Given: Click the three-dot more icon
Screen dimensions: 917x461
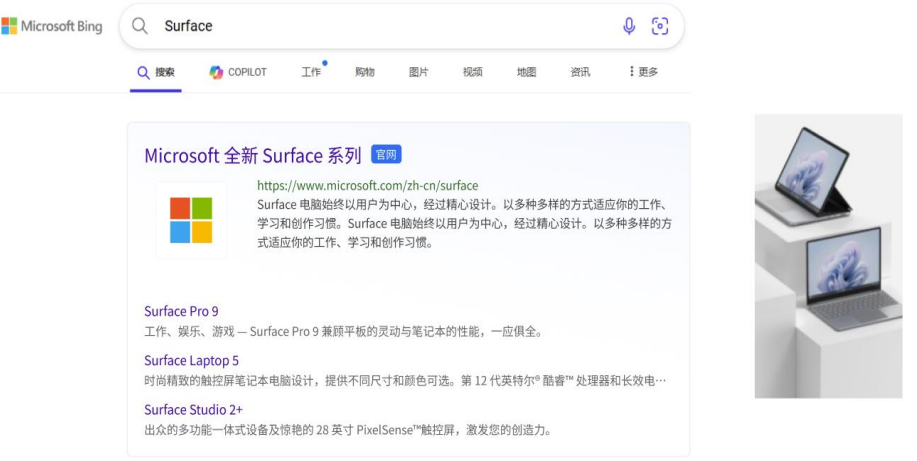Looking at the screenshot, I should pyautogui.click(x=632, y=71).
